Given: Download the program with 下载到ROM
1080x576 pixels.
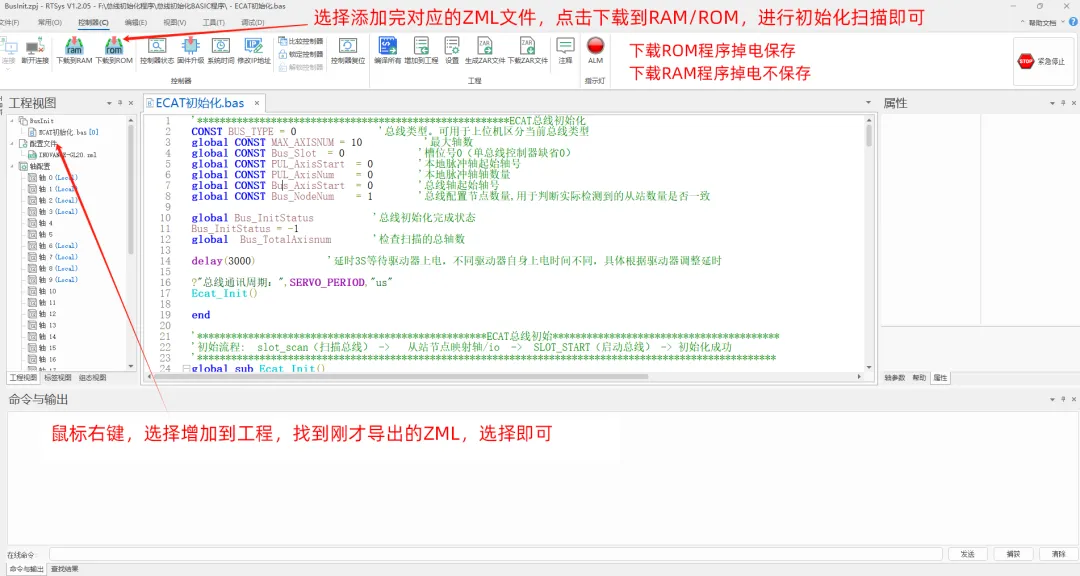Looking at the screenshot, I should 114,52.
